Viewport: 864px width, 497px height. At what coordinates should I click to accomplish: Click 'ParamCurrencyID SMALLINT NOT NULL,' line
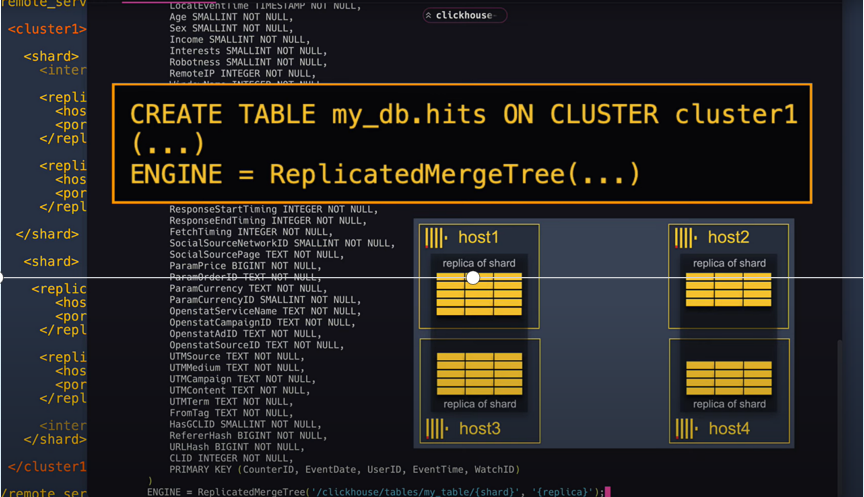click(265, 300)
